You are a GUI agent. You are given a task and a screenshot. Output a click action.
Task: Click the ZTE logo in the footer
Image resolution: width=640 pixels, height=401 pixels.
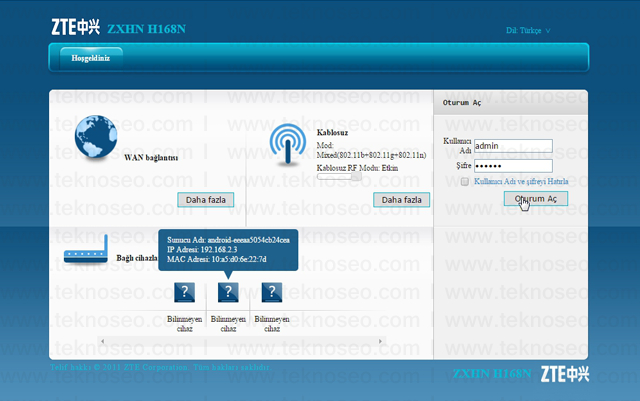point(565,374)
